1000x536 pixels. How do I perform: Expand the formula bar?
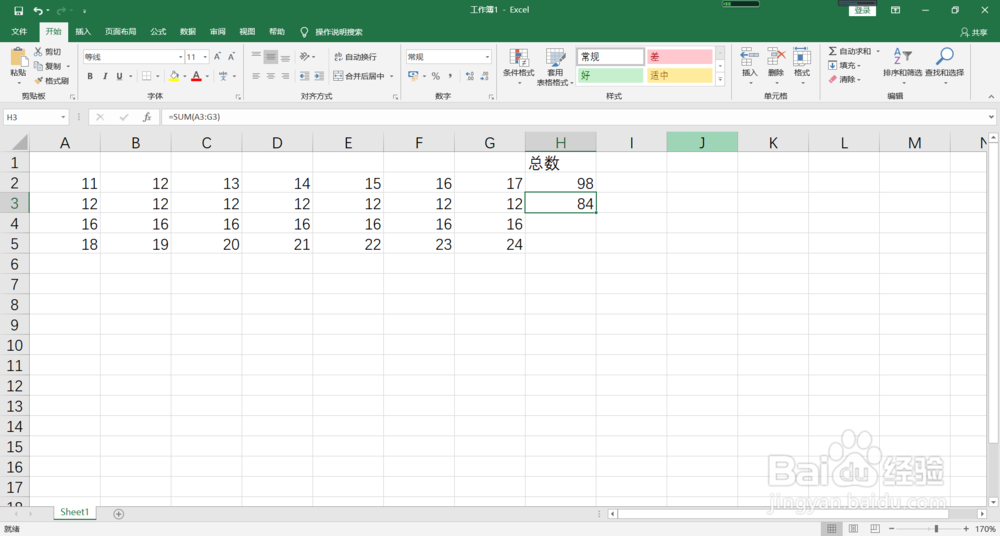[990, 117]
